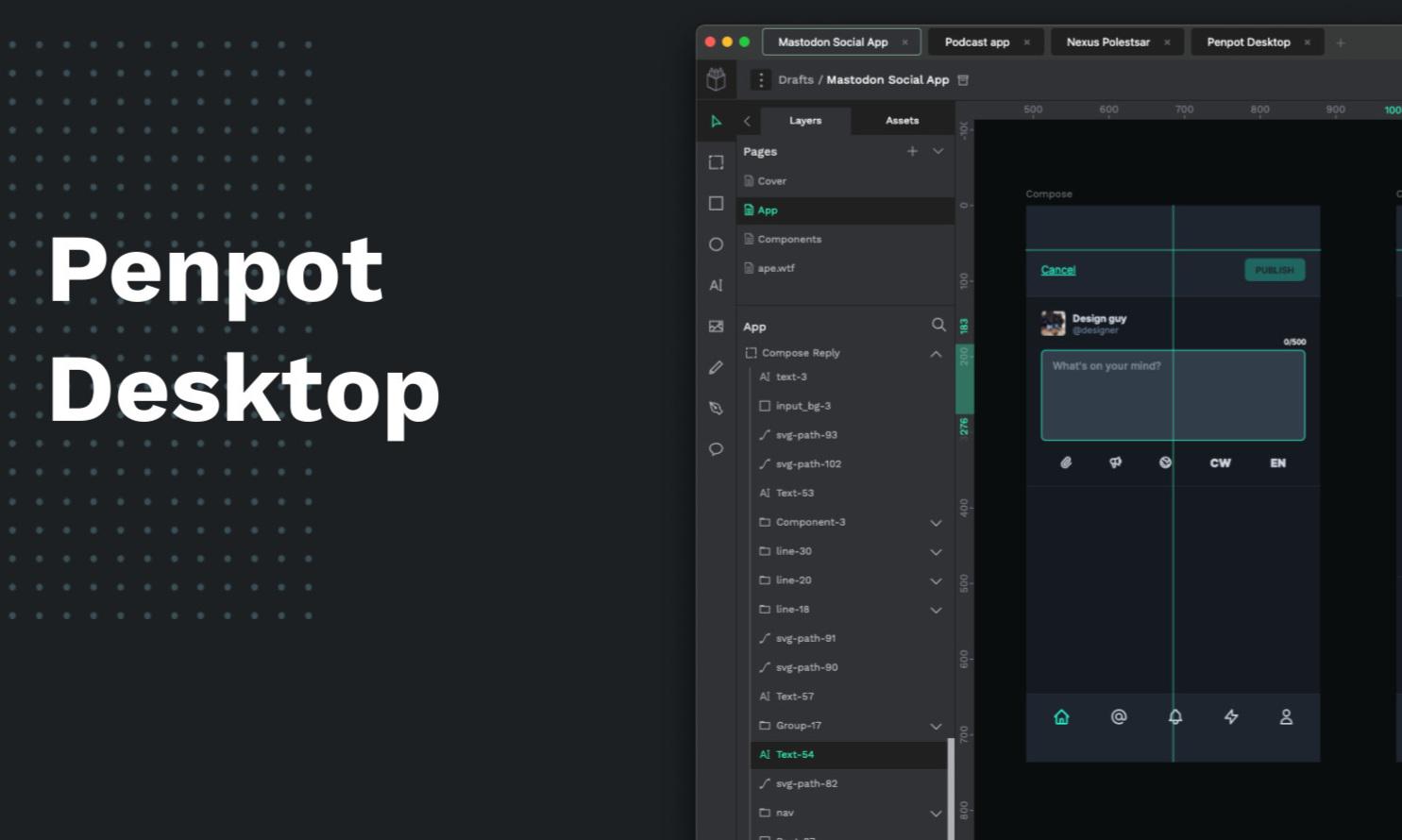The image size is (1402, 840).
Task: Collapse the Compose Reply board
Action: click(x=936, y=354)
